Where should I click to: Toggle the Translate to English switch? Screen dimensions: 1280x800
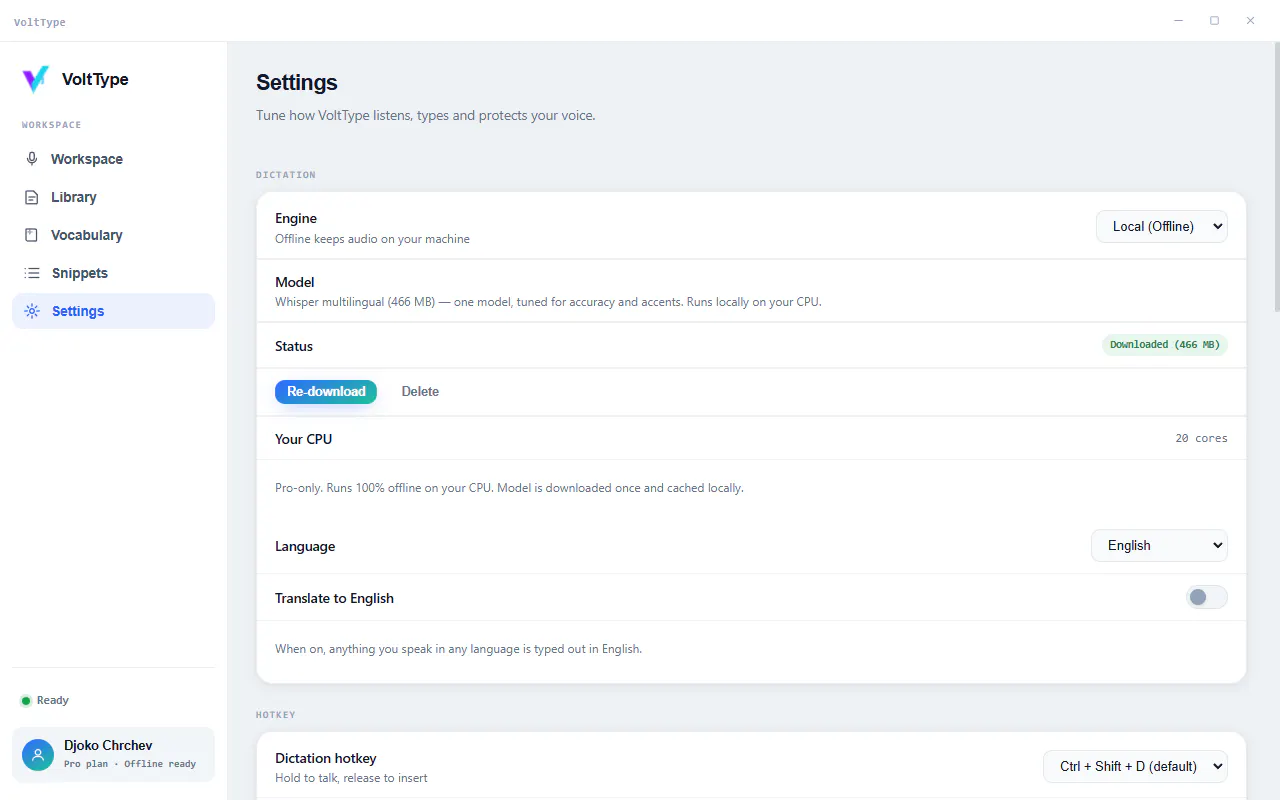coord(1206,597)
